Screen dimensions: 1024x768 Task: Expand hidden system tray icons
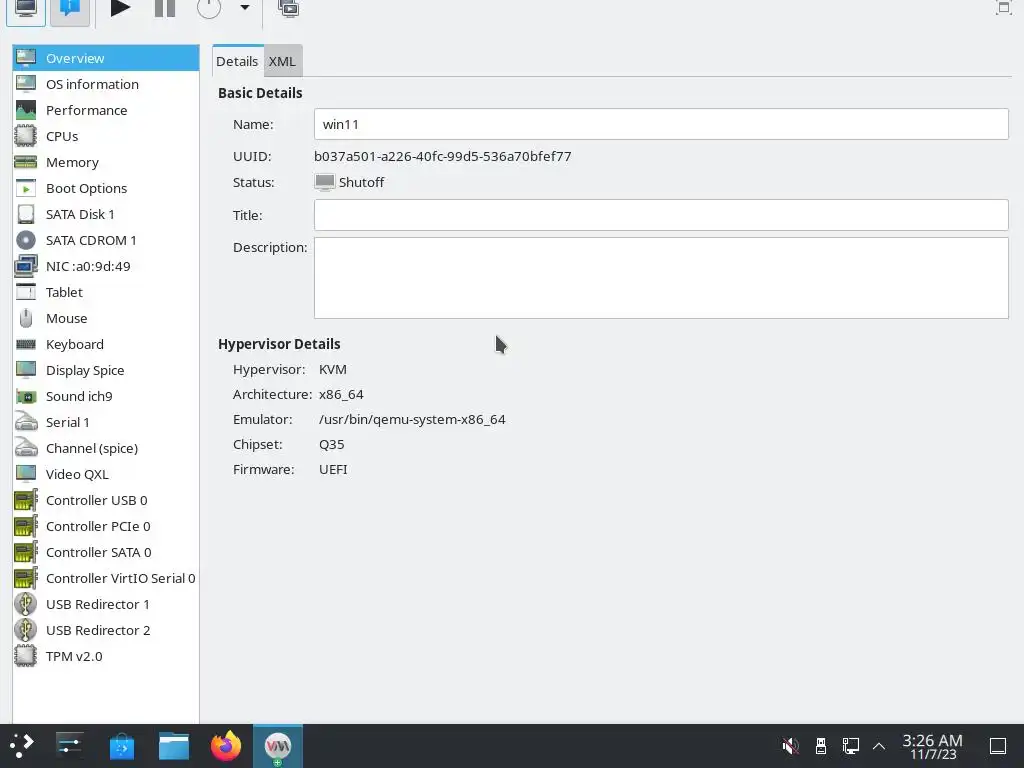[x=879, y=746]
